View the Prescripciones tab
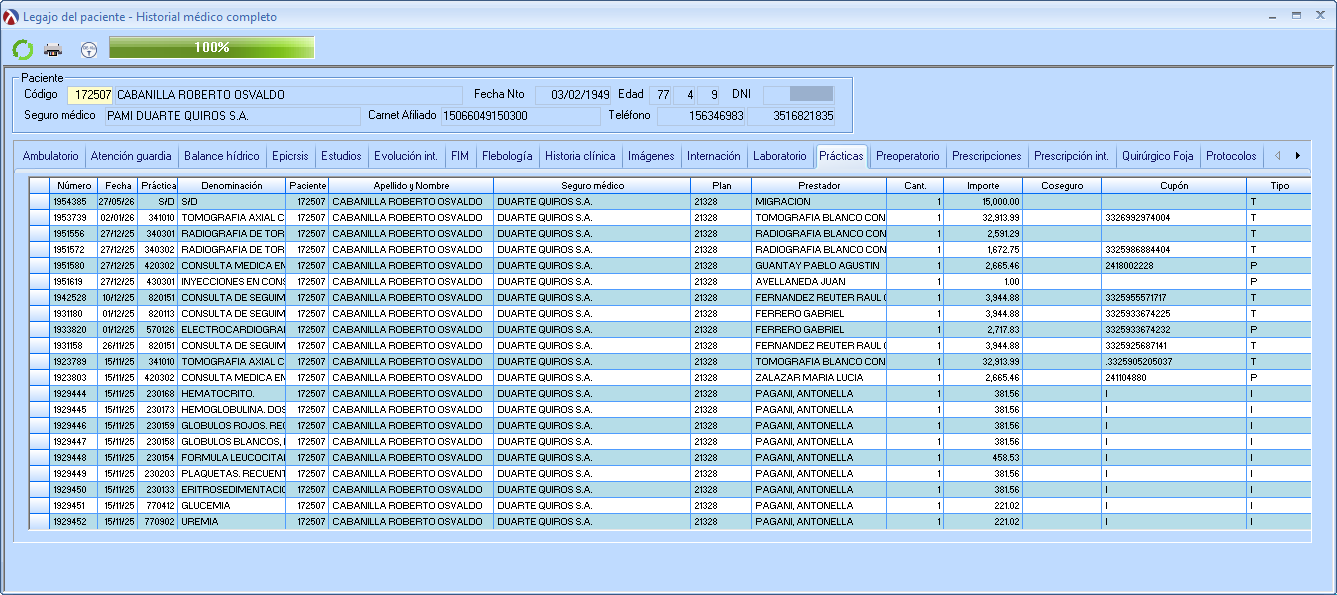Screen dimensions: 1337x595 click(987, 156)
